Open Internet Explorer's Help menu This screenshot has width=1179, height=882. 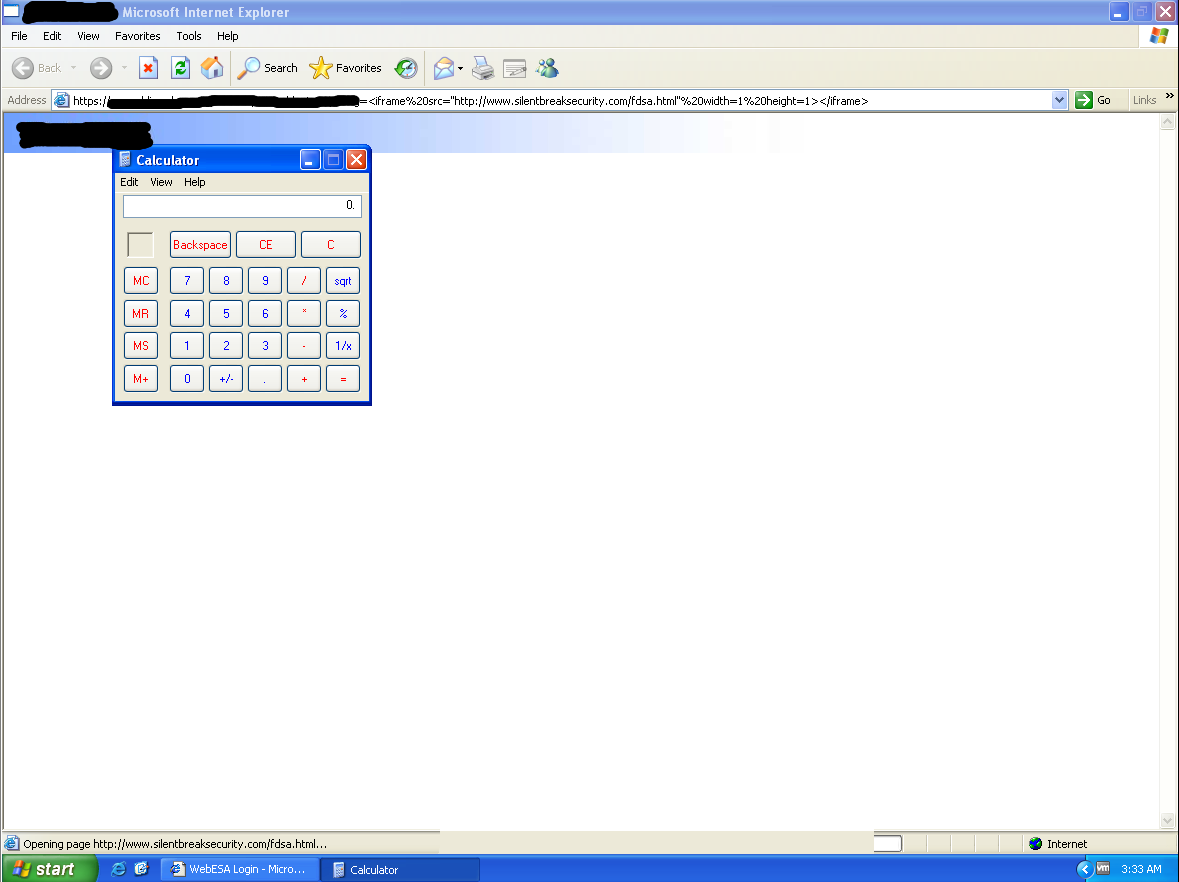[x=228, y=36]
